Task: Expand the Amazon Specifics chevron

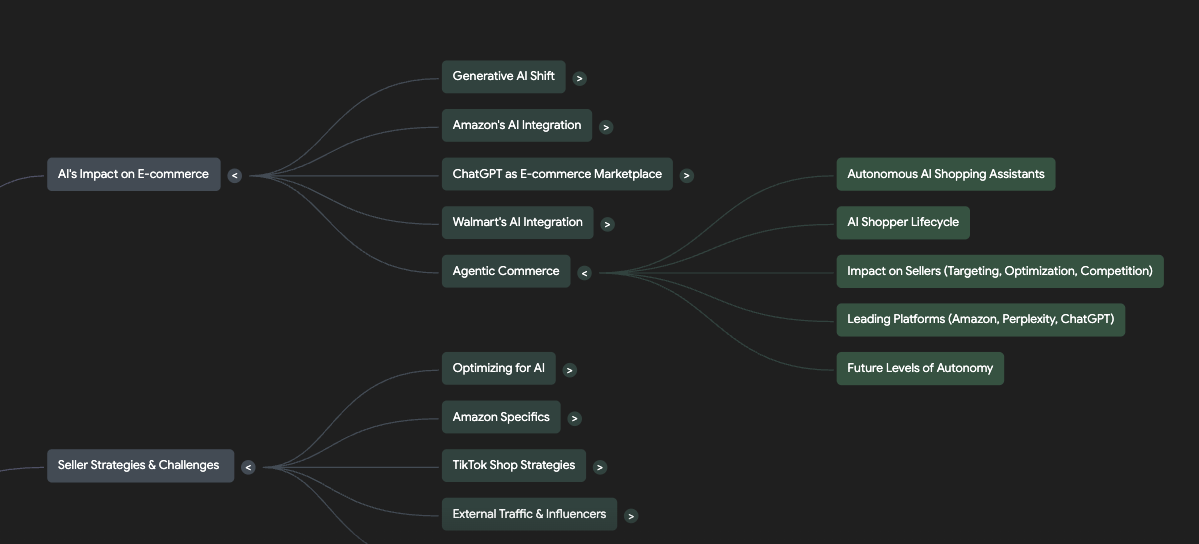Action: [574, 419]
